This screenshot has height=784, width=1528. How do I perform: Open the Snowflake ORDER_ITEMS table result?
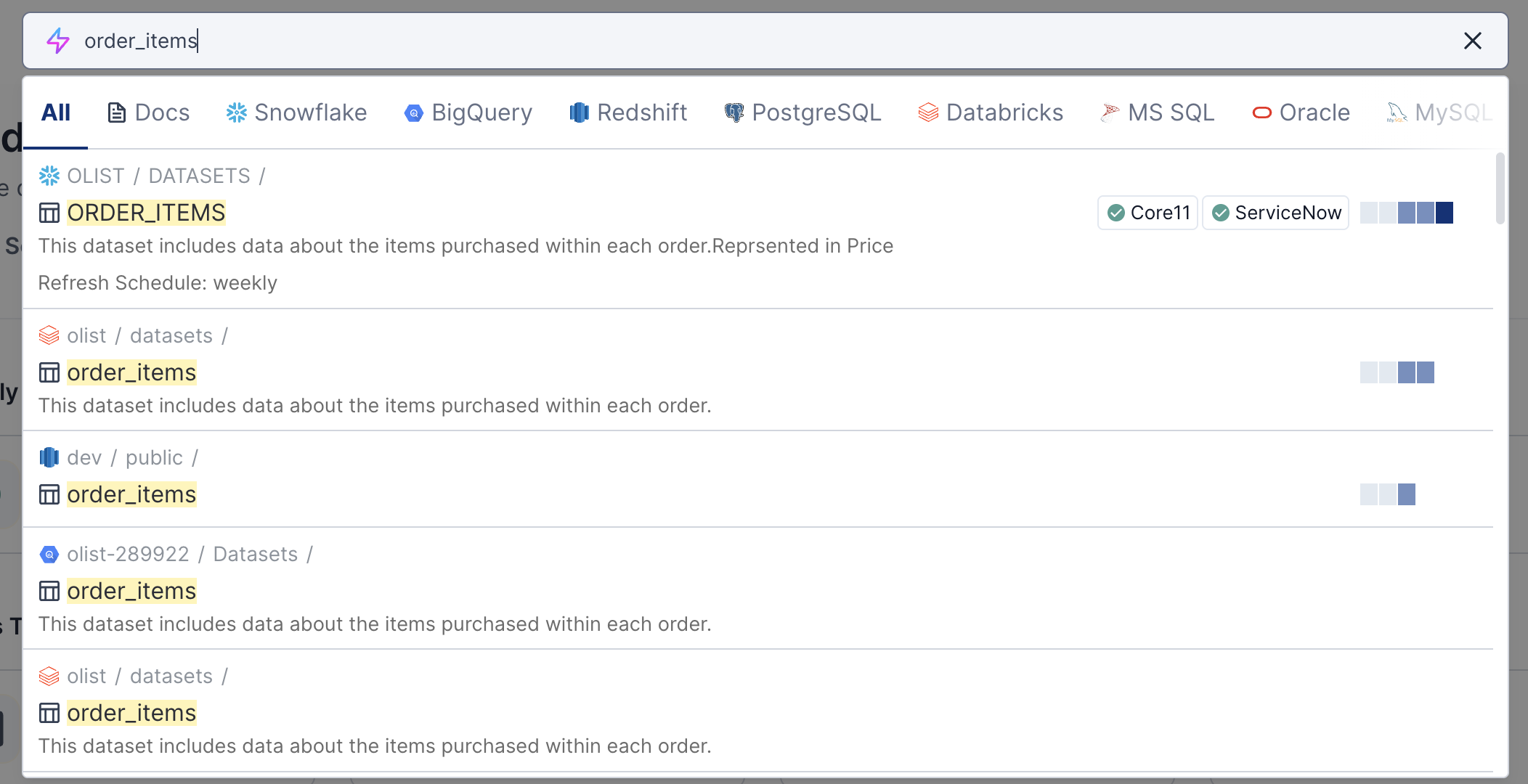[x=146, y=213]
